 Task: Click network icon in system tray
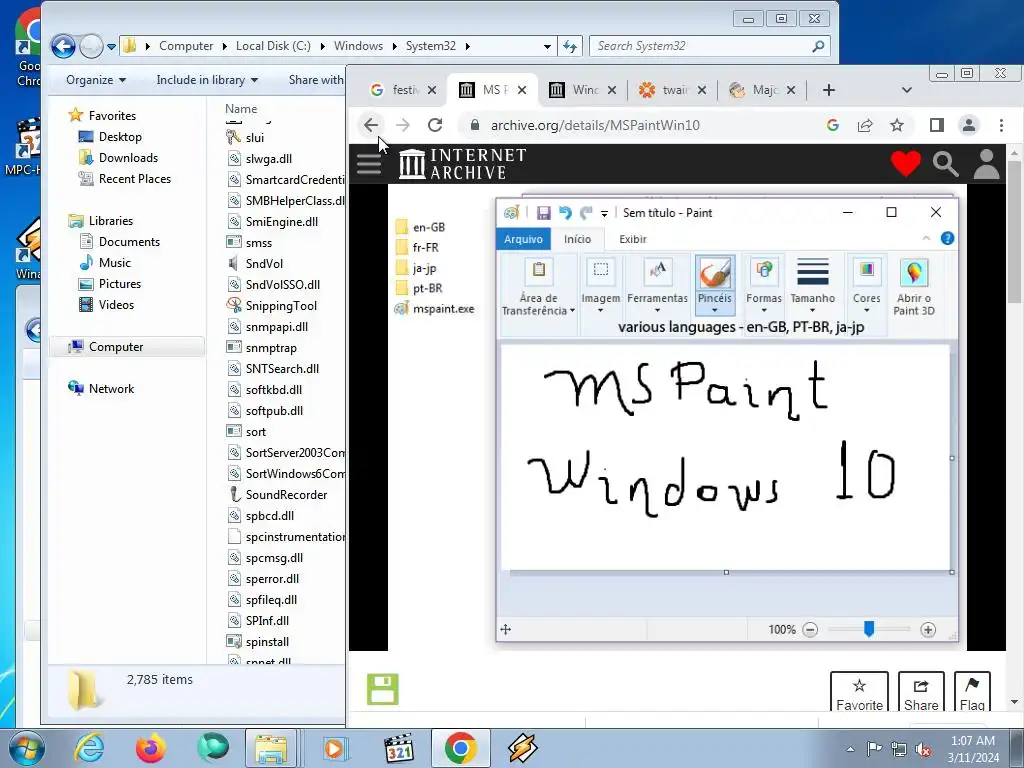pyautogui.click(x=899, y=749)
